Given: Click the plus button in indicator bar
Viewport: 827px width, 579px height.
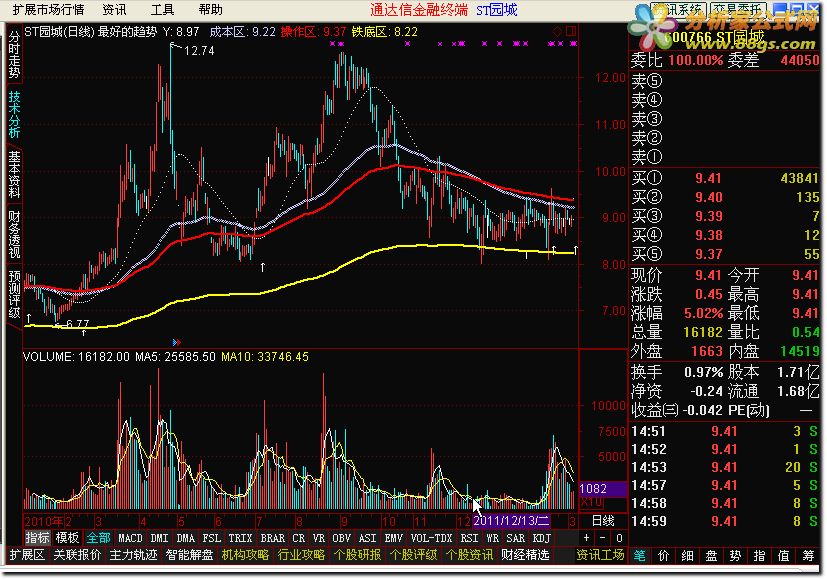Looking at the screenshot, I should 586,538.
